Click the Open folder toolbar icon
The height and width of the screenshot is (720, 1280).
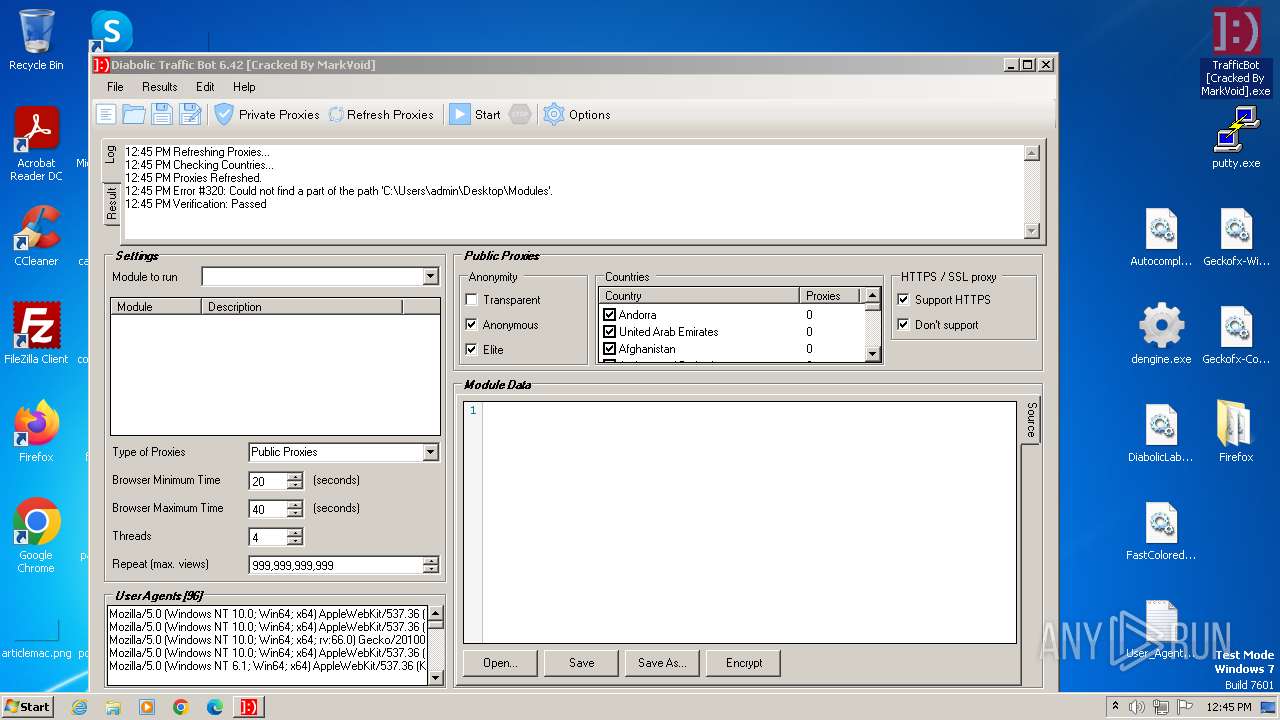pyautogui.click(x=134, y=114)
